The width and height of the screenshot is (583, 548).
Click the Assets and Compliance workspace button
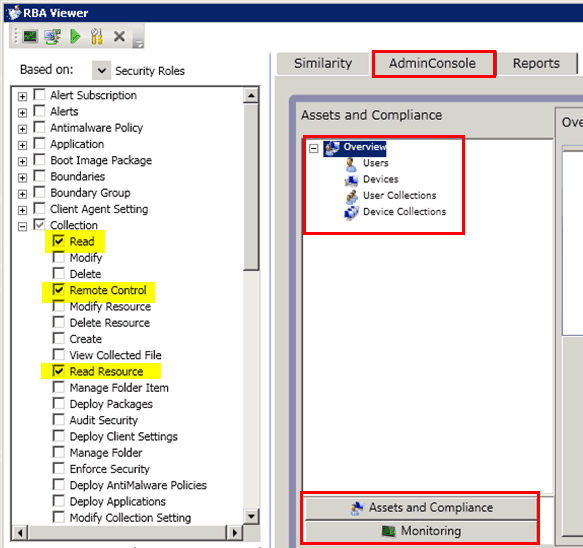(421, 507)
